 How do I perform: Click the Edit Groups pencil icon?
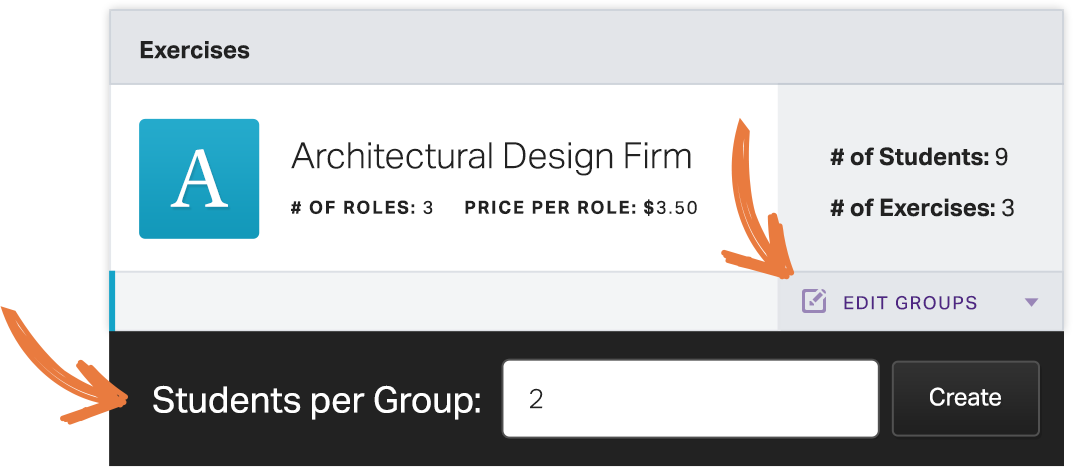814,301
